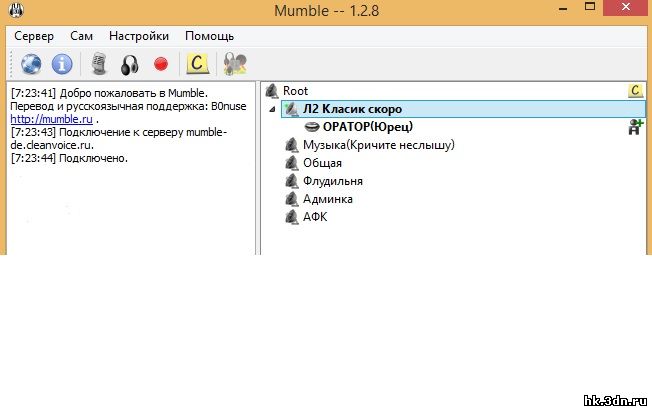Deafen yourself with the headphones icon

click(x=129, y=65)
